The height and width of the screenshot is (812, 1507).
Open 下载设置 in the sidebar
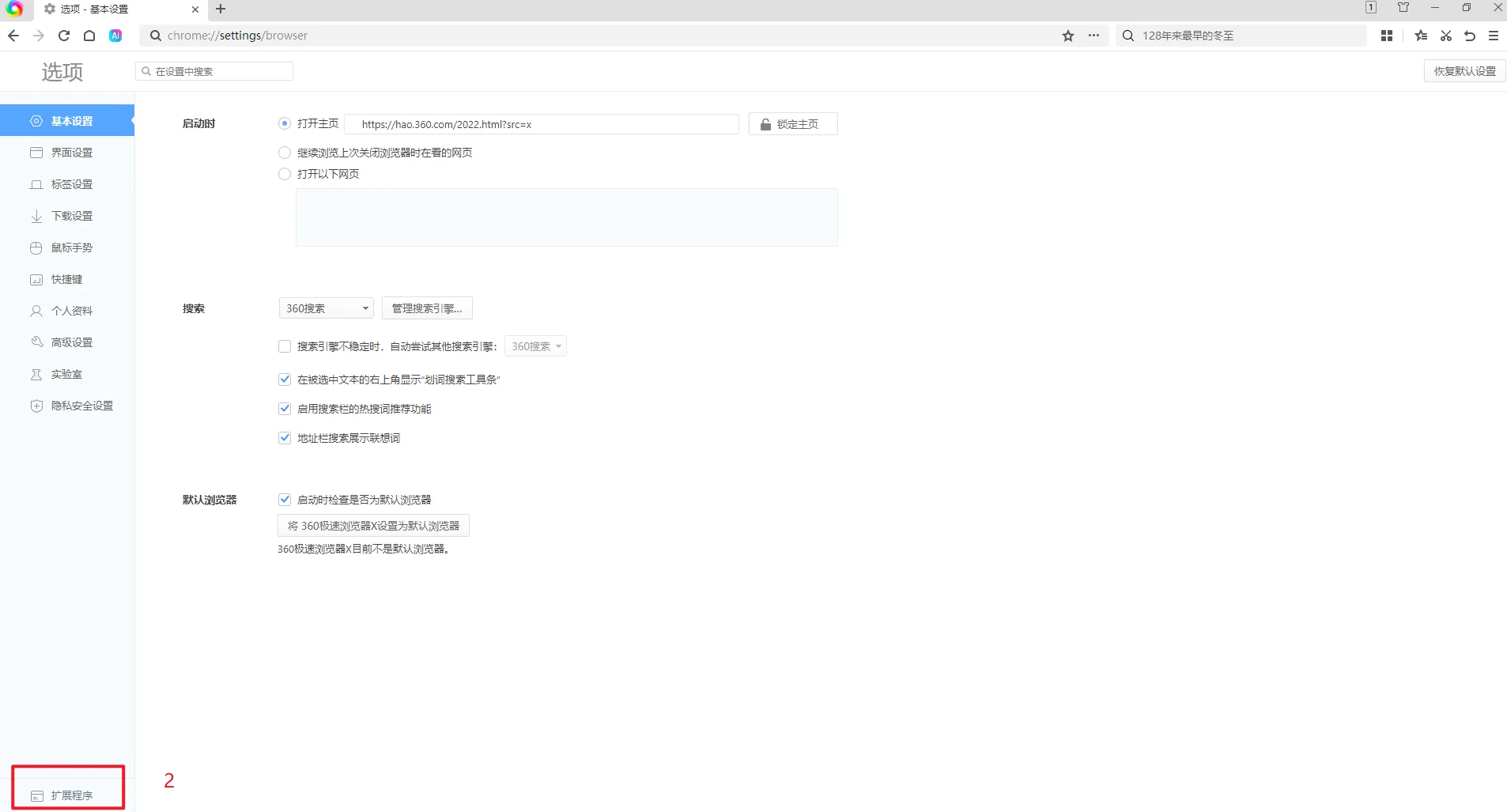(x=67, y=216)
